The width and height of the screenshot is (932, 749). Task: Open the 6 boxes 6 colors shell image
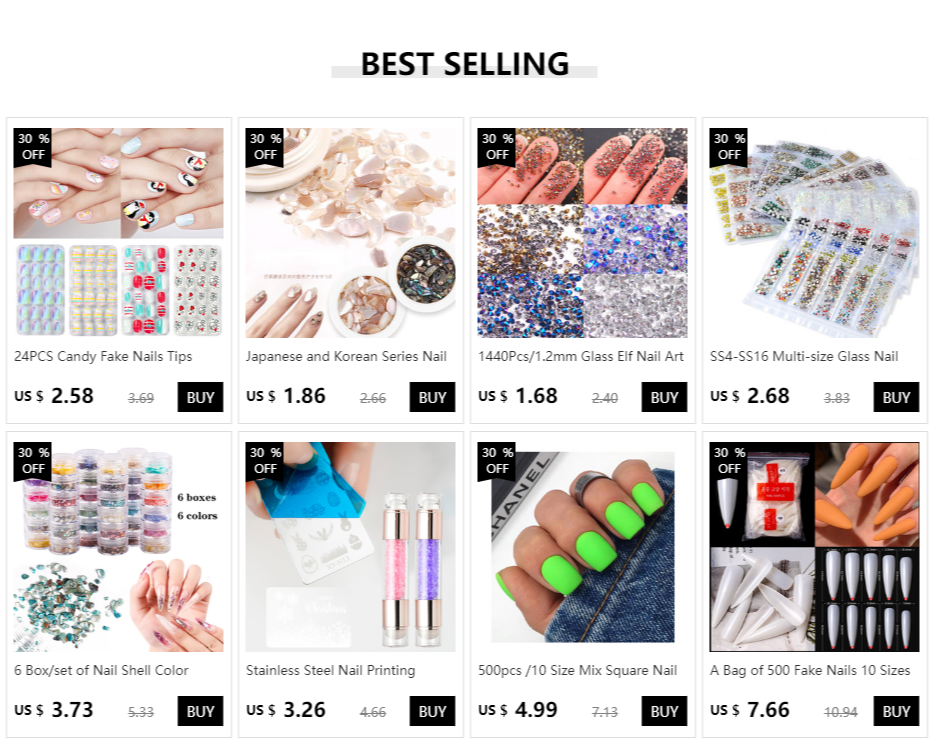119,547
